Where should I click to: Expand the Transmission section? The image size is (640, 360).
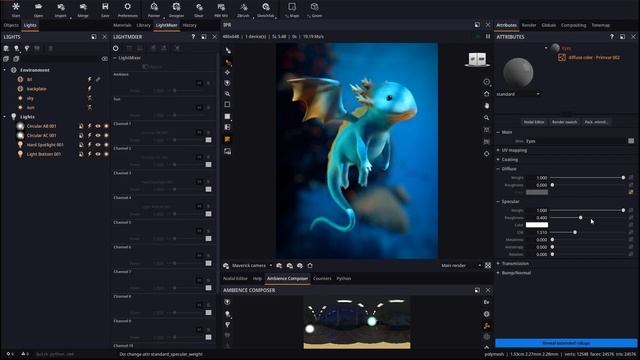pyautogui.click(x=498, y=264)
